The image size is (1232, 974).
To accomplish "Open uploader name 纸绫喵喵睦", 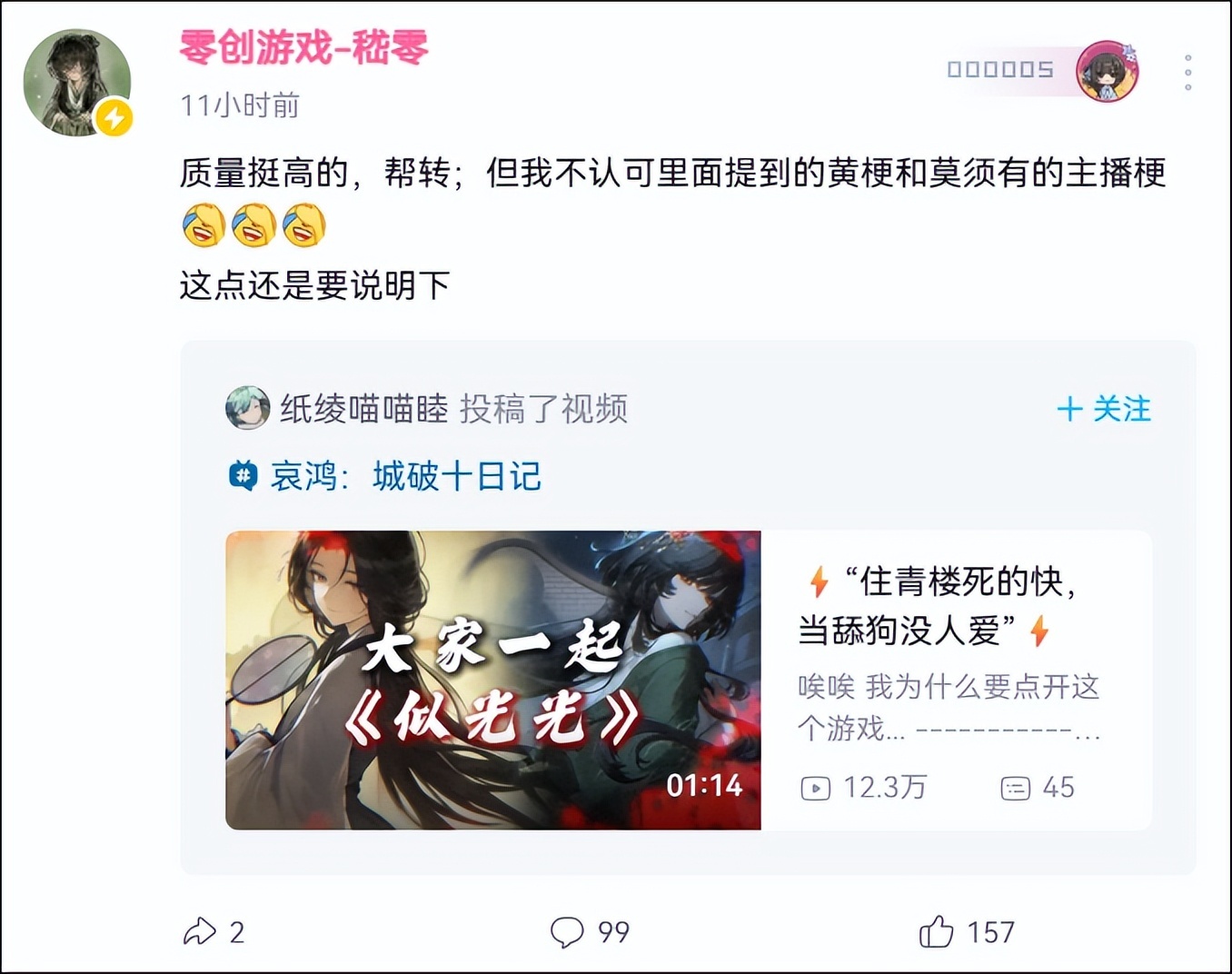I will [x=363, y=409].
